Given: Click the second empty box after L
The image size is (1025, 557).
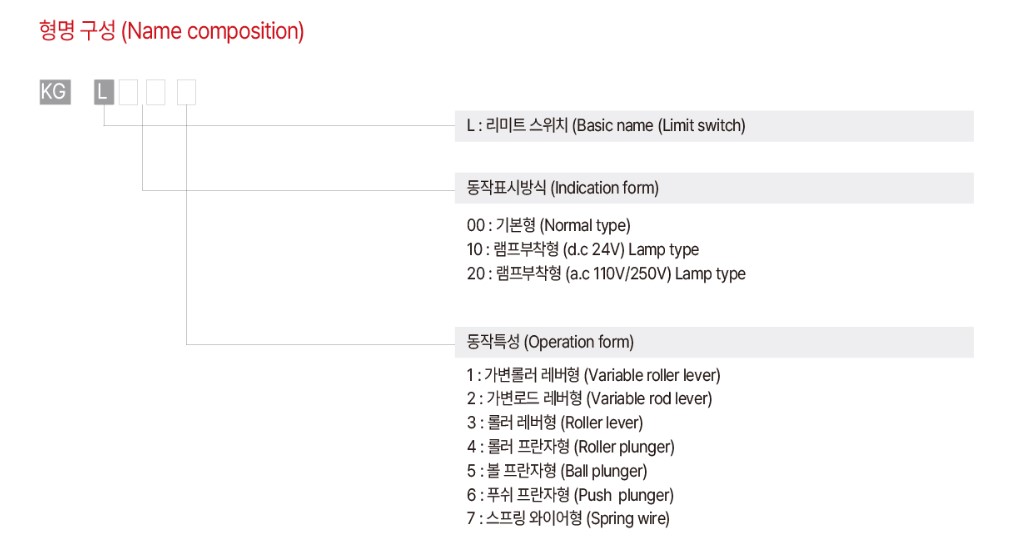Looking at the screenshot, I should [x=156, y=92].
